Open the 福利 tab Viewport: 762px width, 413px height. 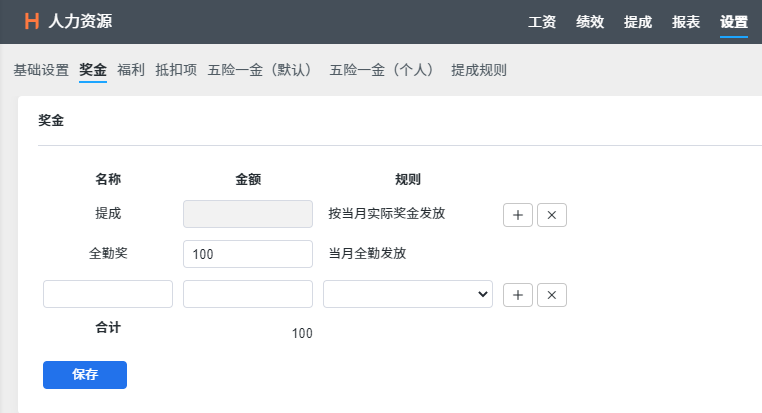pyautogui.click(x=131, y=70)
